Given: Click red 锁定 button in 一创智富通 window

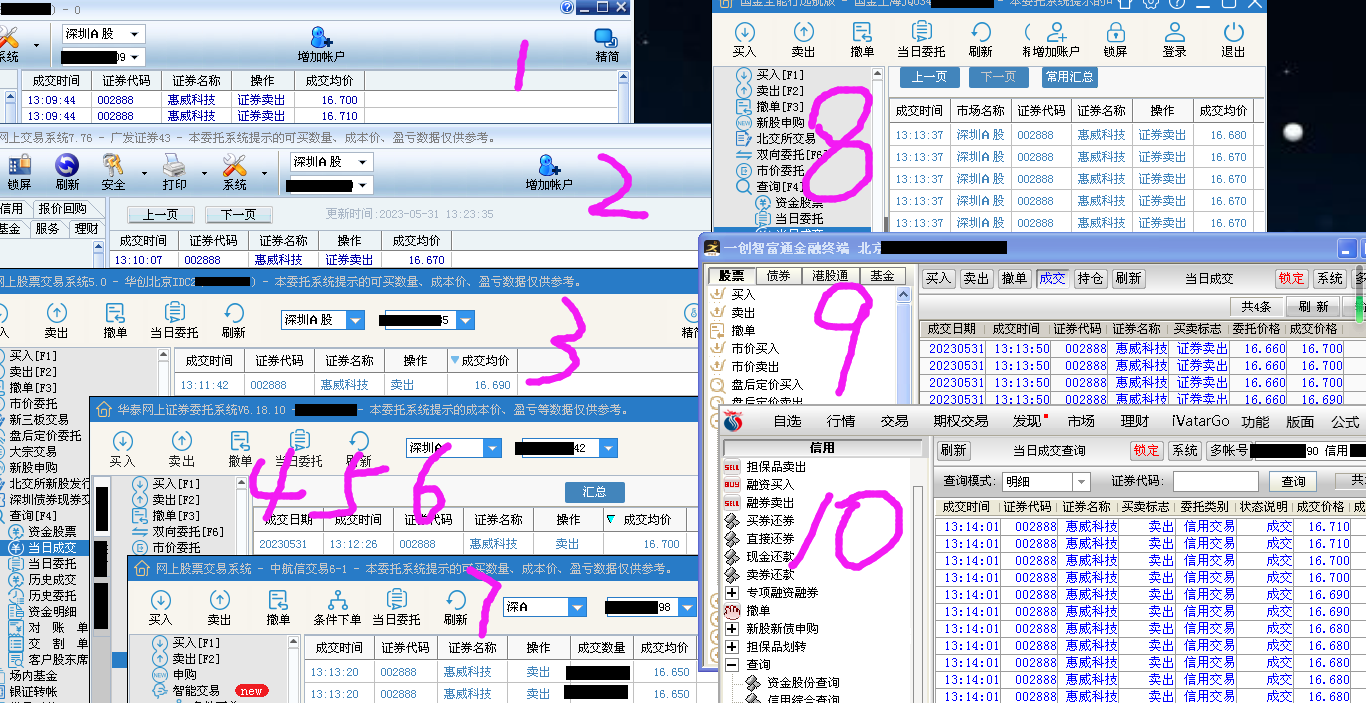Looking at the screenshot, I should [1291, 279].
